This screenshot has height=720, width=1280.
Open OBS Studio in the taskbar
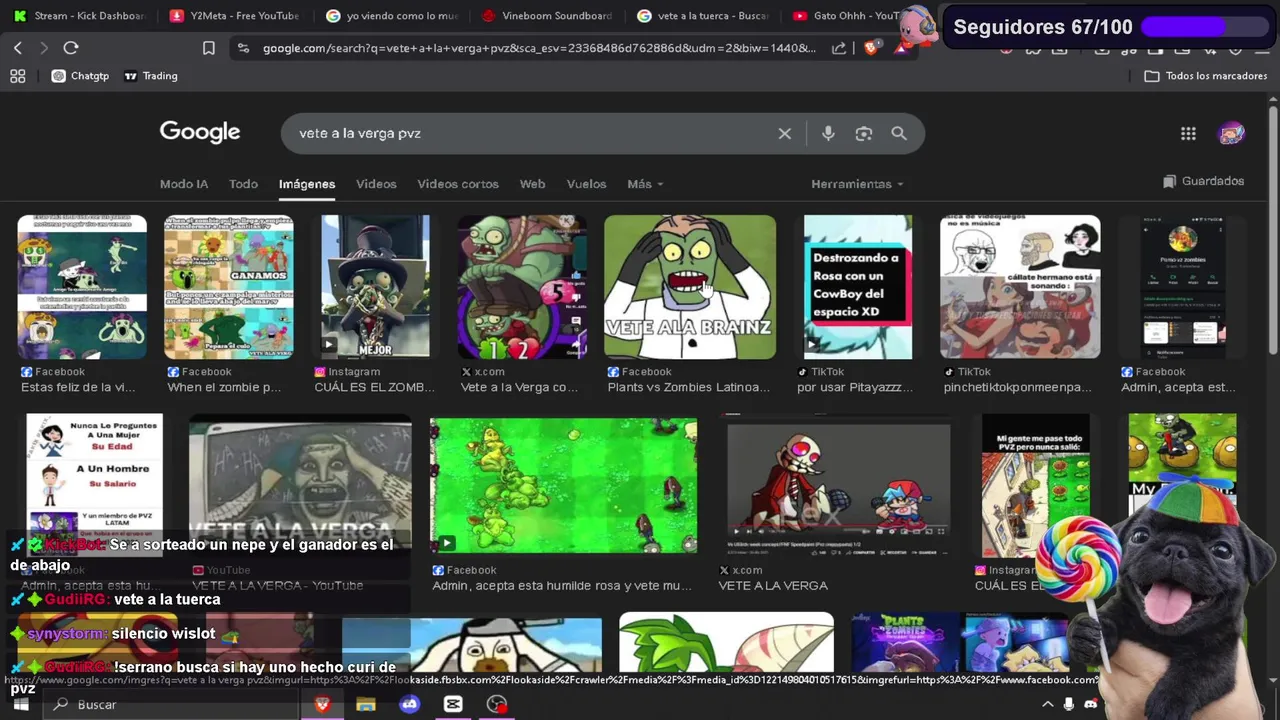(x=497, y=705)
